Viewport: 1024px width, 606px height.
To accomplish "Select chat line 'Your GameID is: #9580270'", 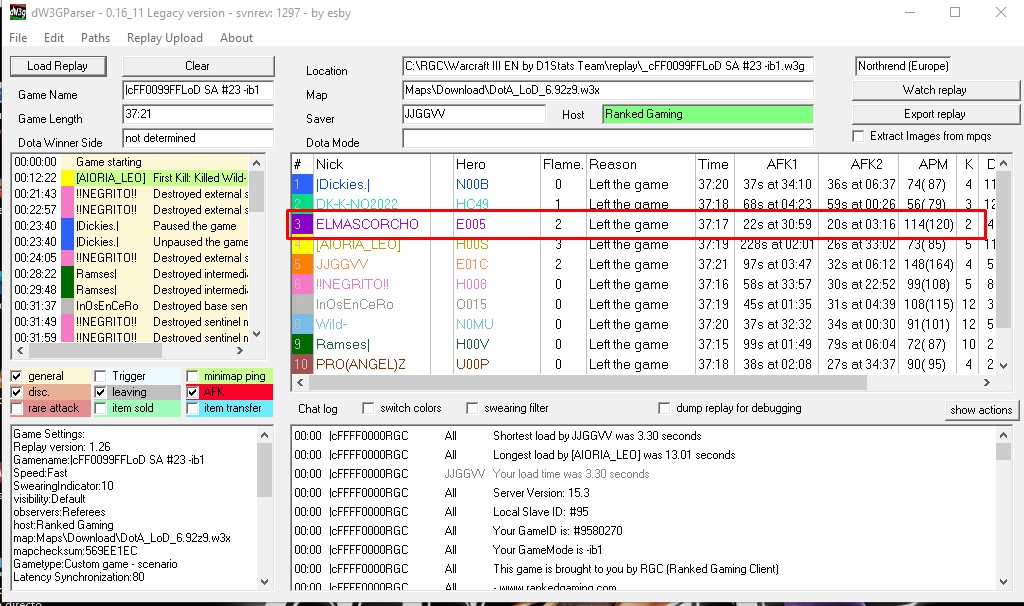I will click(558, 531).
